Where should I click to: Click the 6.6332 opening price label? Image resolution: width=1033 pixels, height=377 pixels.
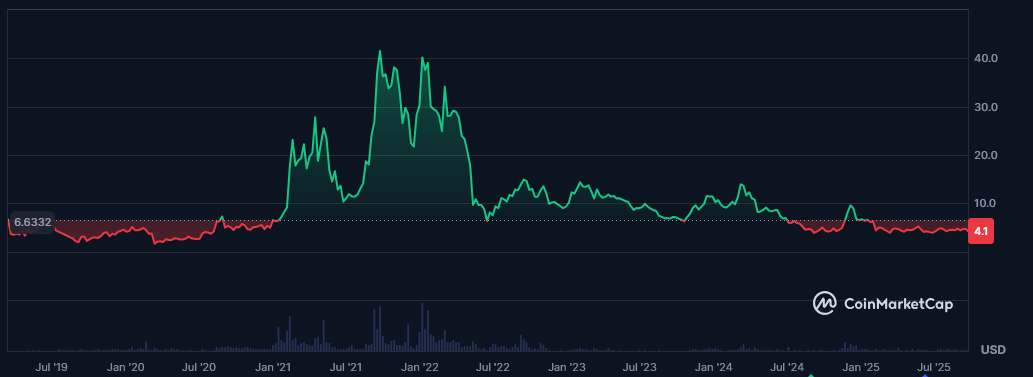(32, 222)
